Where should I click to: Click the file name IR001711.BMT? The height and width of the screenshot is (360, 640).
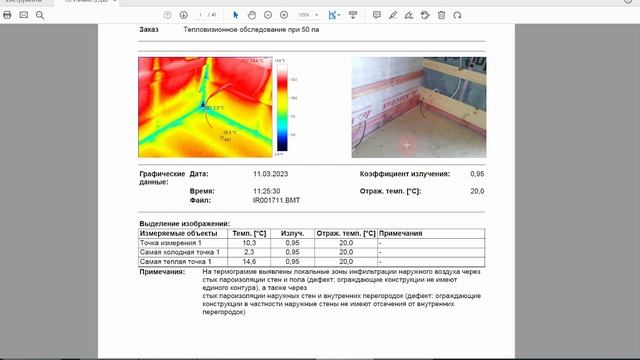(x=276, y=200)
